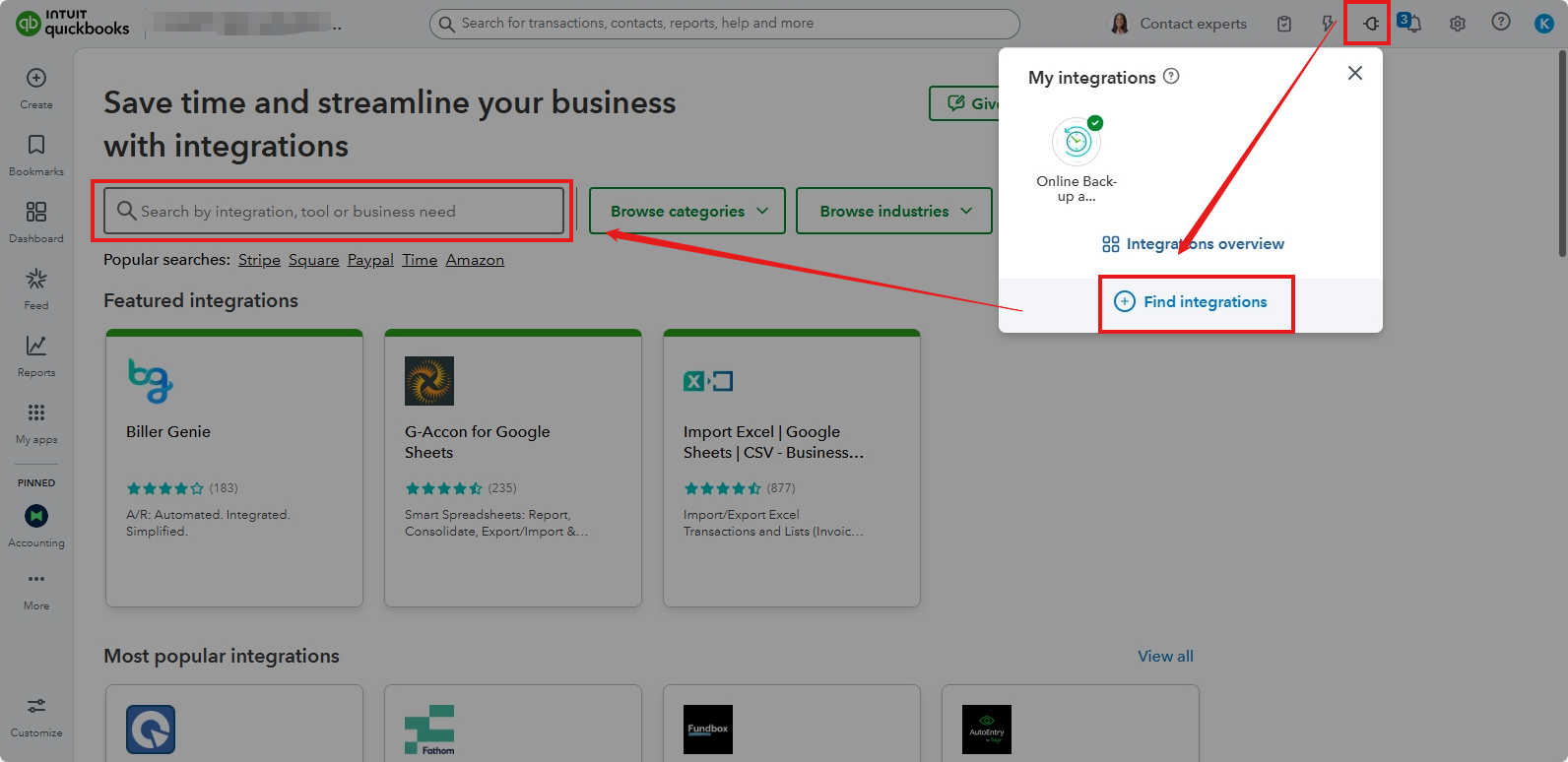Go to Dashboard in the sidebar
The width and height of the screenshot is (1568, 762).
point(36,222)
